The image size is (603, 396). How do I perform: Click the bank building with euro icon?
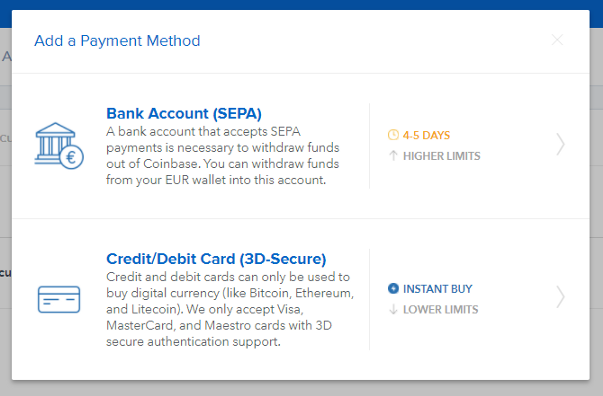pos(59,146)
